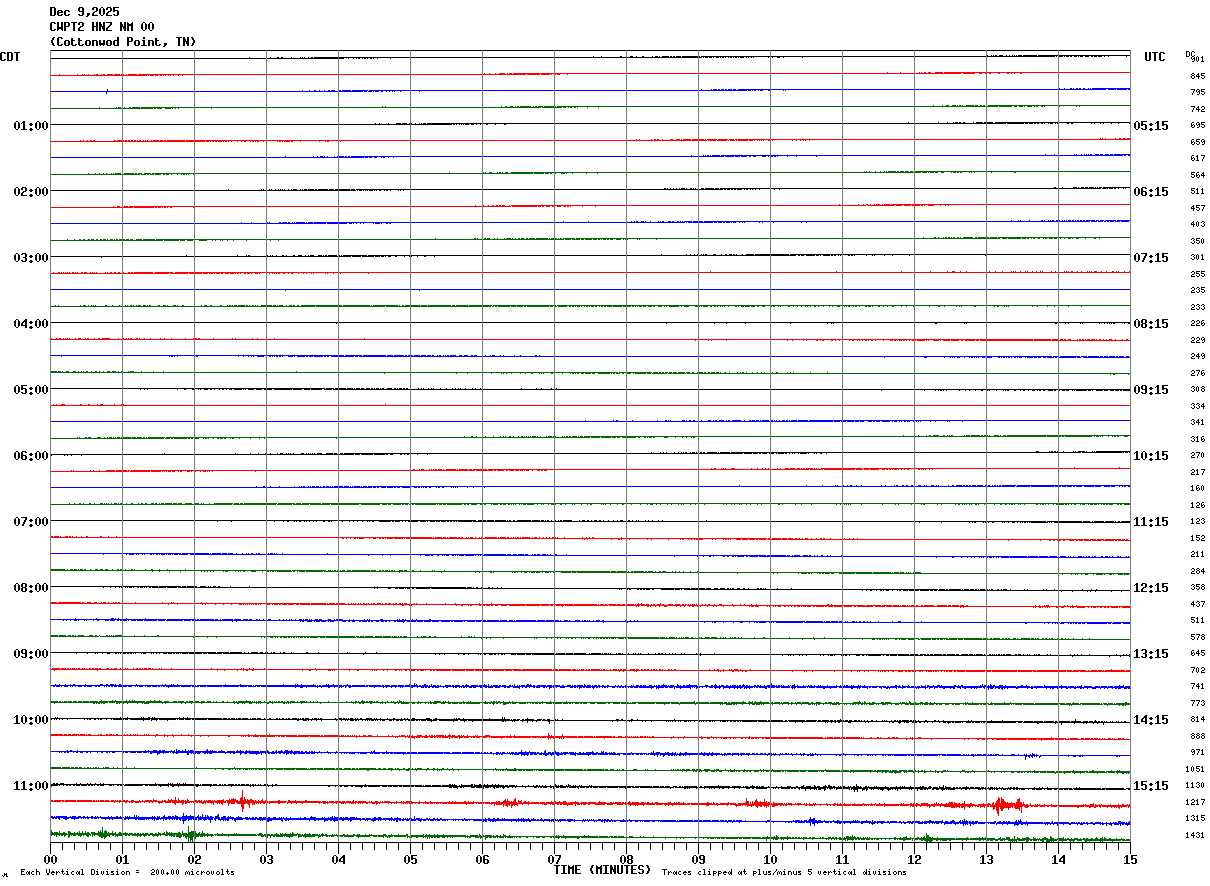This screenshot has height=886, width=1210.
Task: Click the '01:00' CDT time label
Action: coord(31,126)
